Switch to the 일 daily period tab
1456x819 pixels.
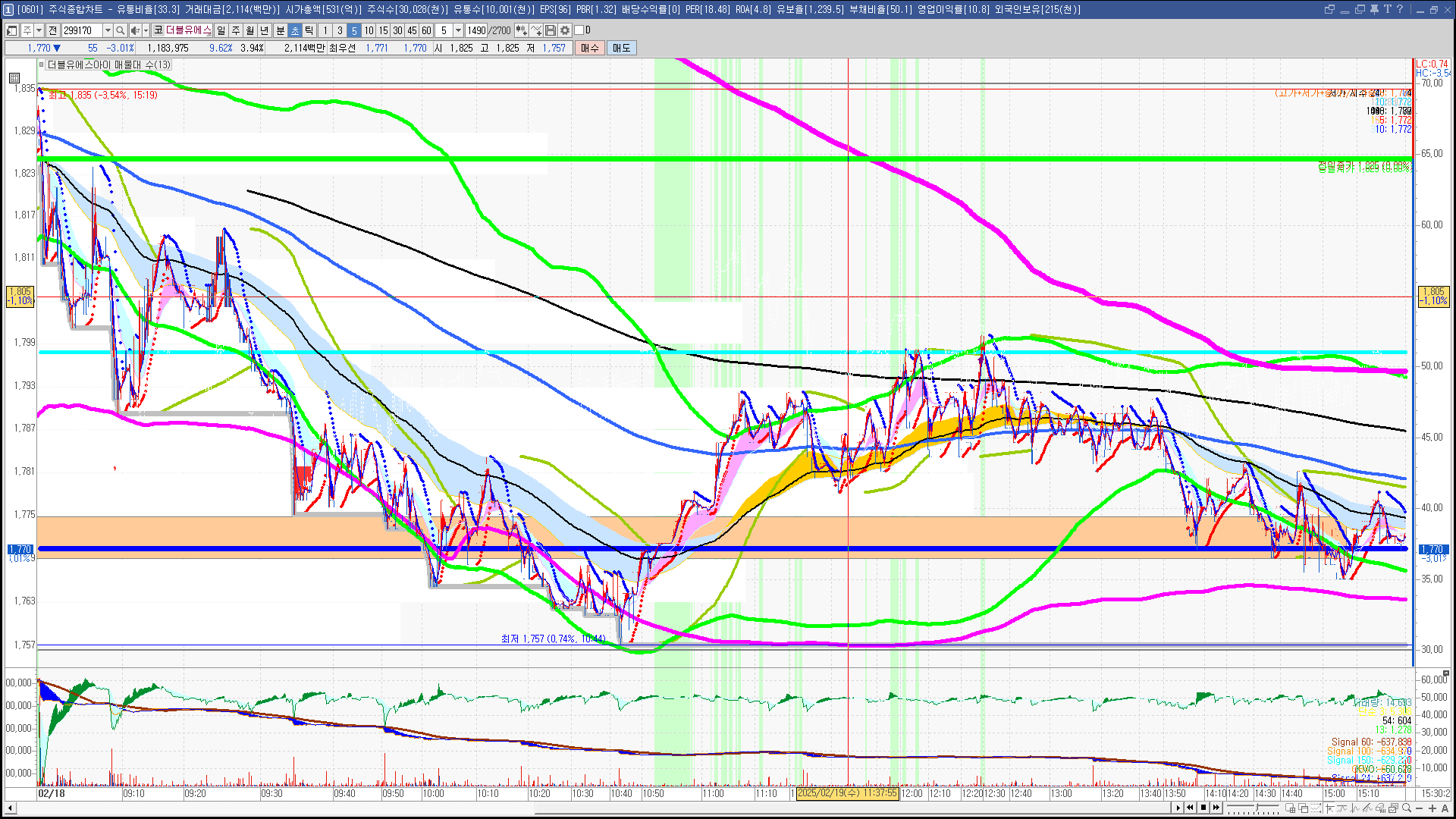point(221,30)
